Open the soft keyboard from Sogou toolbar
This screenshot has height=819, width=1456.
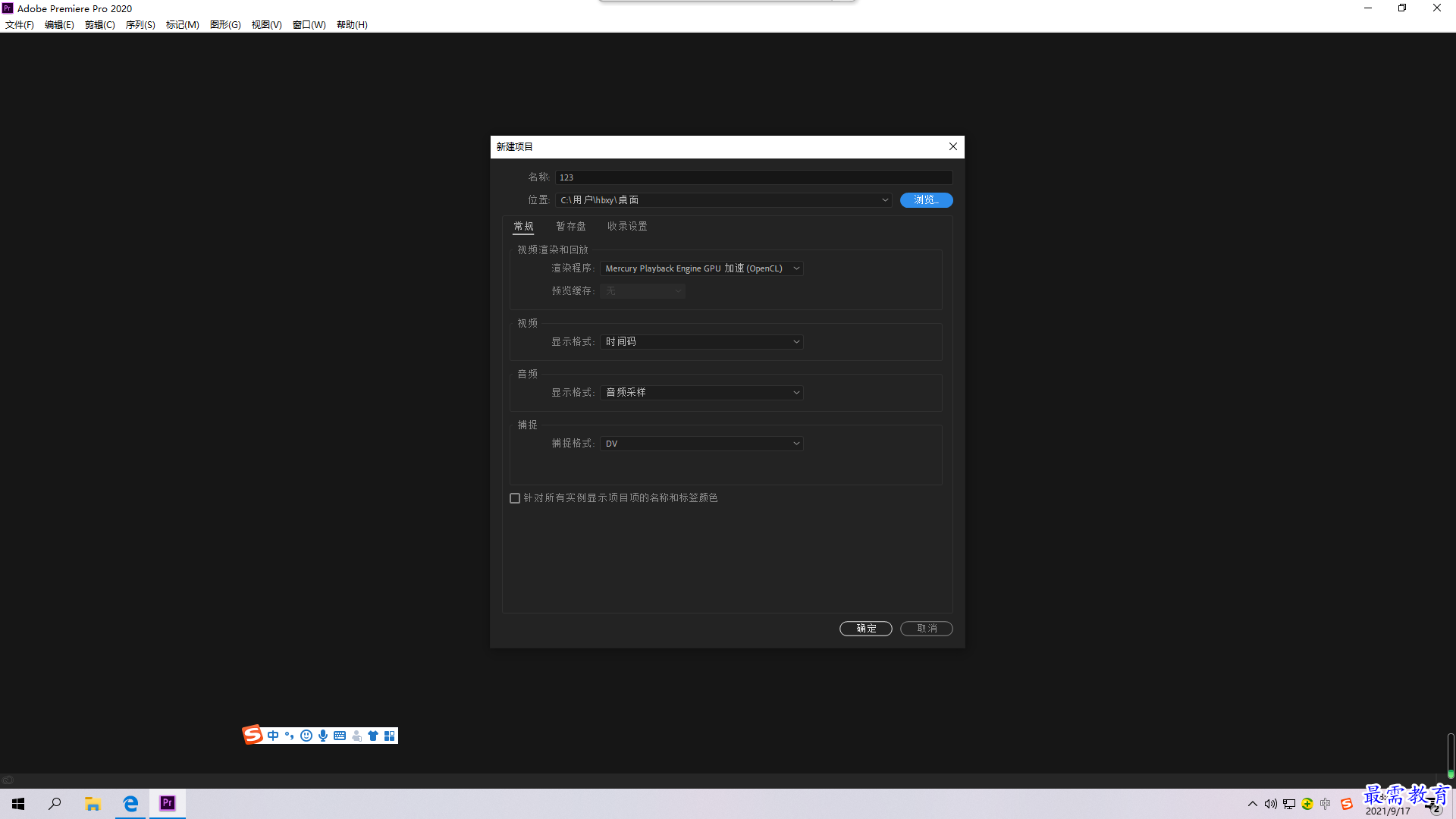pyautogui.click(x=340, y=736)
